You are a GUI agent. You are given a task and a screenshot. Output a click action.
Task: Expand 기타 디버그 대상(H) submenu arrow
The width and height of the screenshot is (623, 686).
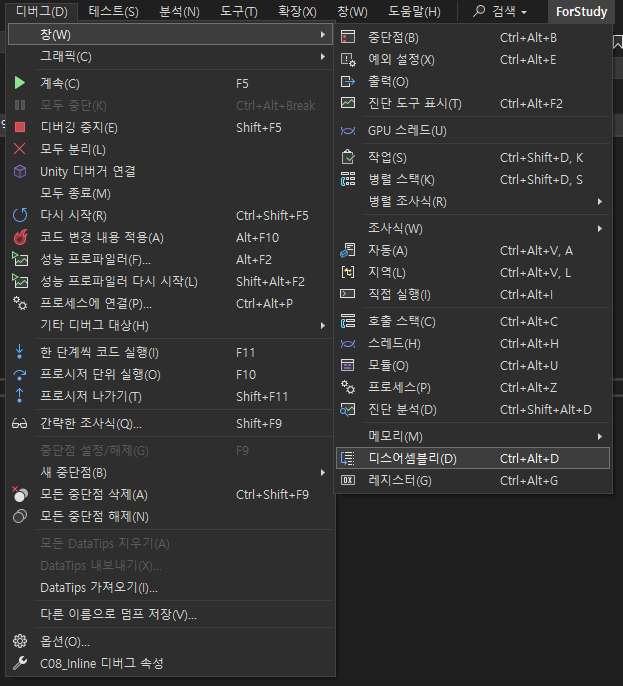[323, 325]
